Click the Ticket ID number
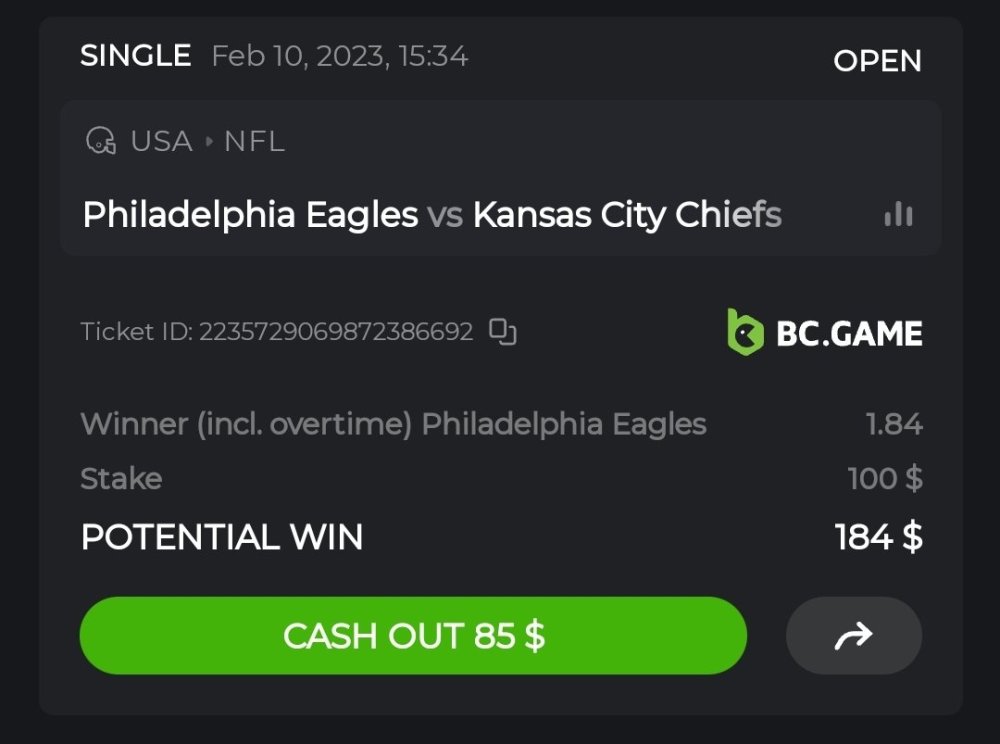The height and width of the screenshot is (744, 1000). (x=337, y=331)
